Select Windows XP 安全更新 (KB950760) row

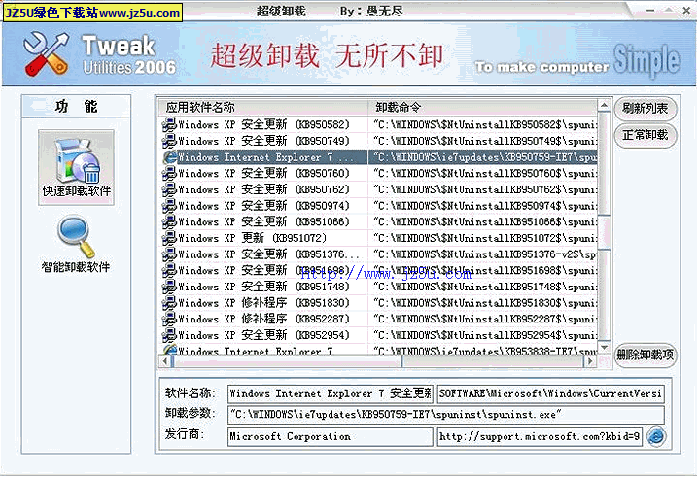pos(378,173)
